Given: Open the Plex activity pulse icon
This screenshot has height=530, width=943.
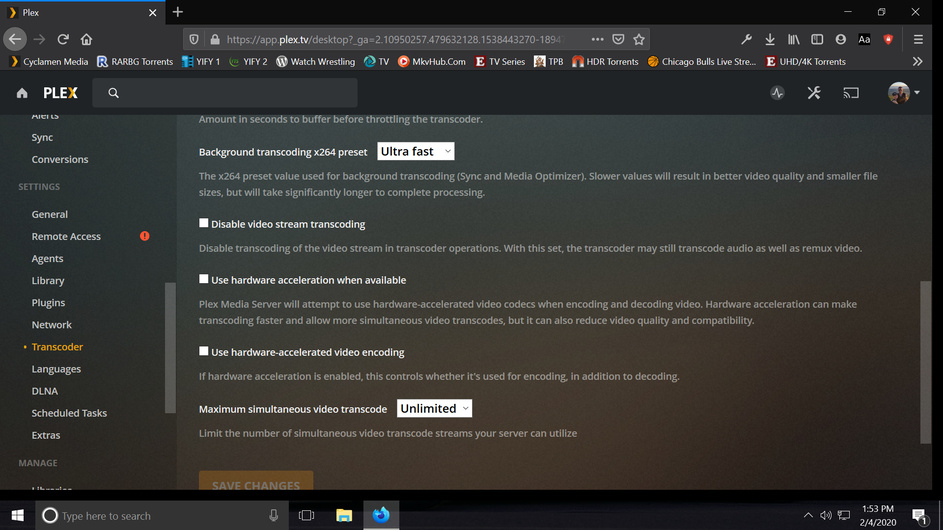Looking at the screenshot, I should click(x=777, y=93).
